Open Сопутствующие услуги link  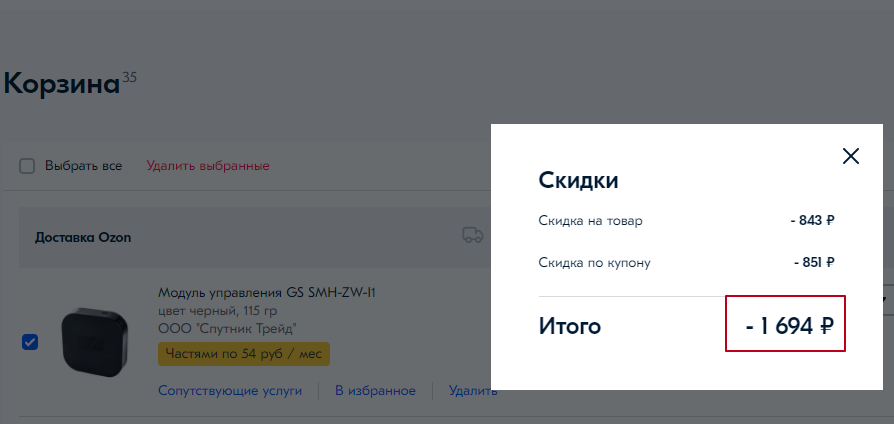[230, 391]
